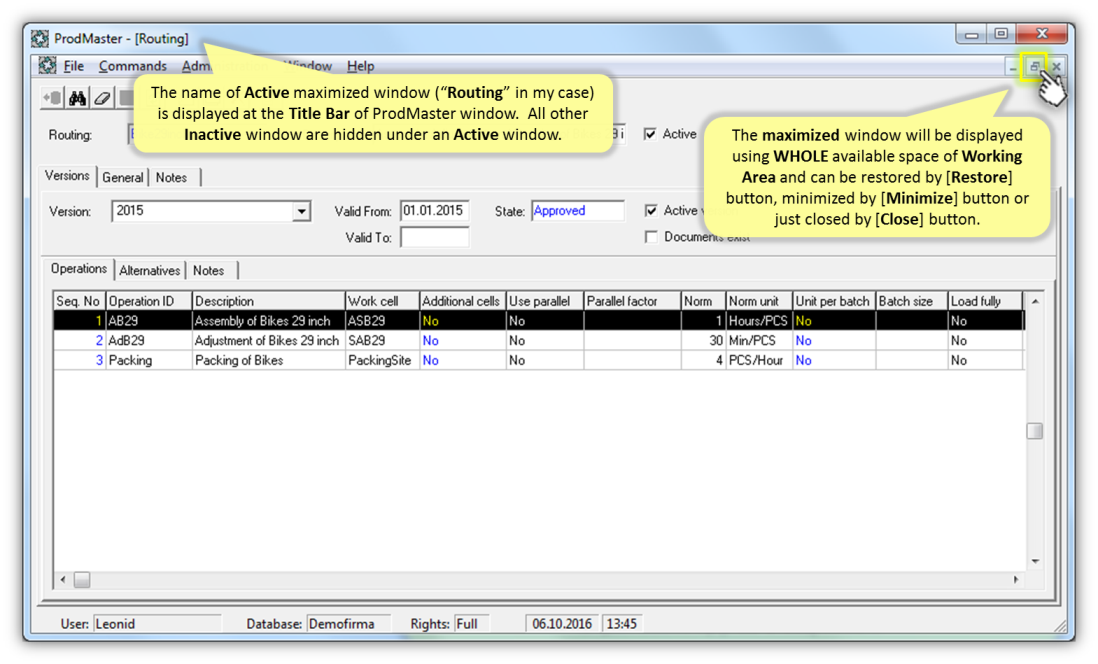Click the eraser clear icon in the toolbar
The width and height of the screenshot is (1098, 664).
click(102, 98)
